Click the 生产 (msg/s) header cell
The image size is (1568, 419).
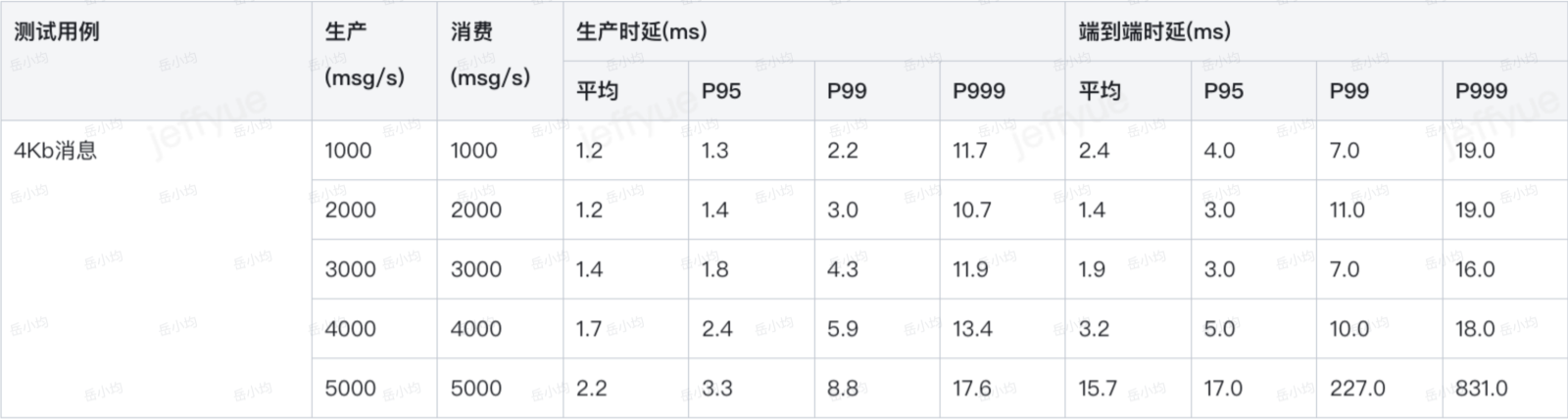364,55
